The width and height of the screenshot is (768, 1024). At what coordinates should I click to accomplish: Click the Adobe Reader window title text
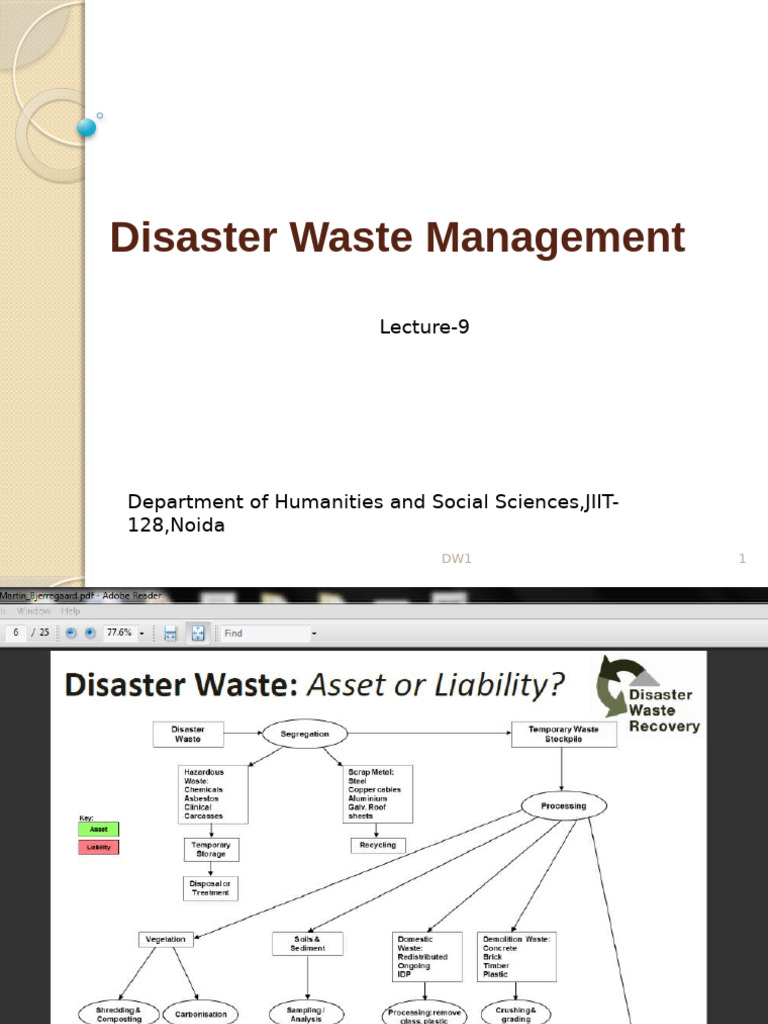pos(81,596)
